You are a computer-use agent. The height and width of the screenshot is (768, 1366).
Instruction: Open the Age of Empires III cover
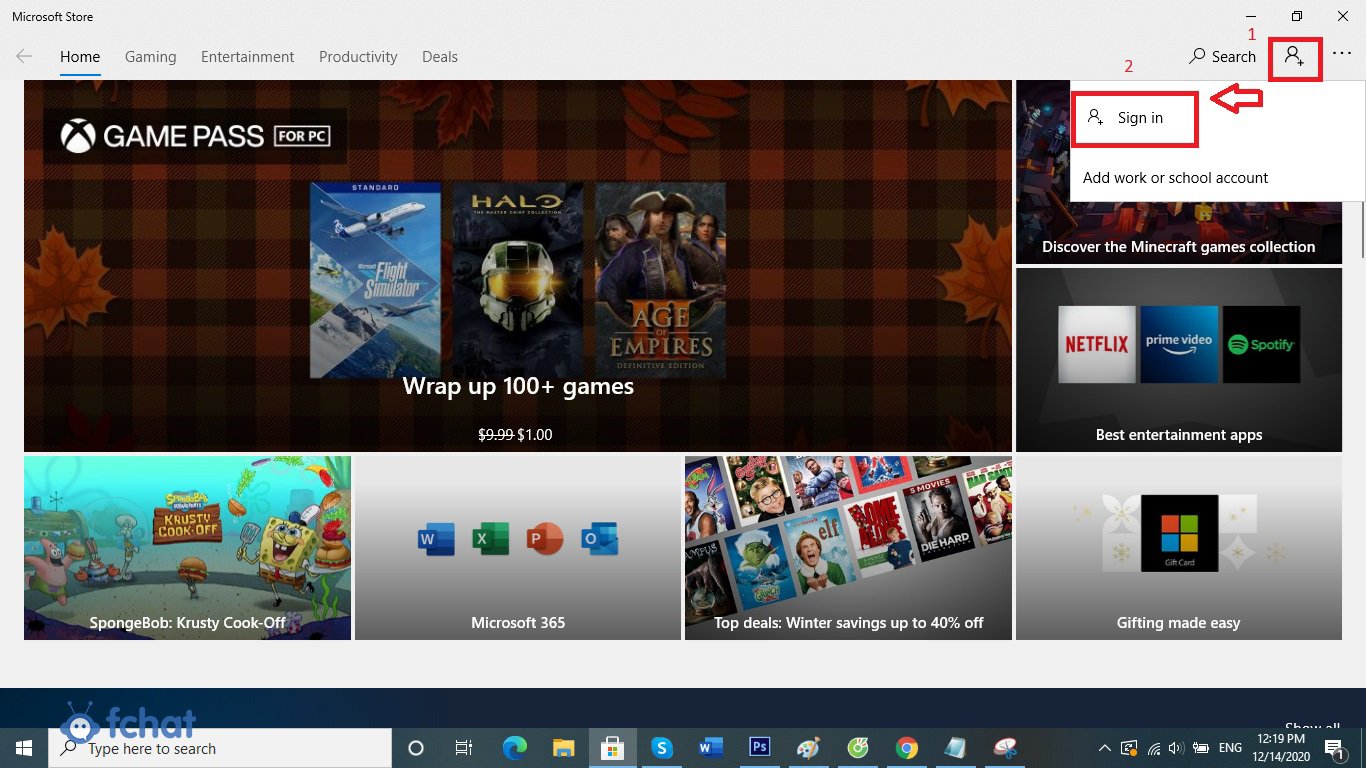(x=660, y=280)
